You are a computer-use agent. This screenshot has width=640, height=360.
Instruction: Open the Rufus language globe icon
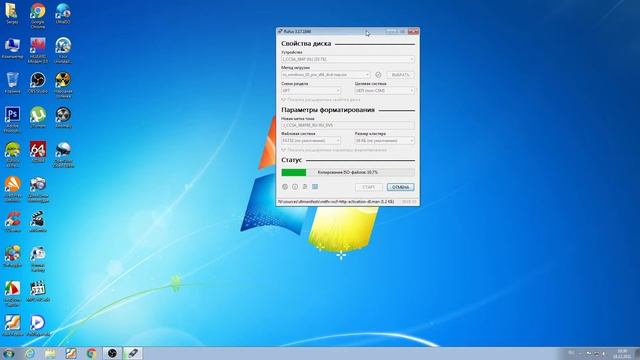coord(285,187)
